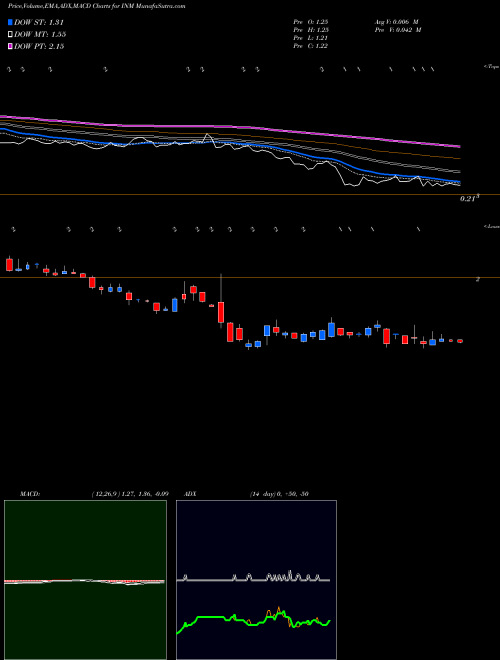Viewport: 500px width, 660px height.
Task: Click the white DOW MT legend swatch
Action: click(x=10, y=34)
